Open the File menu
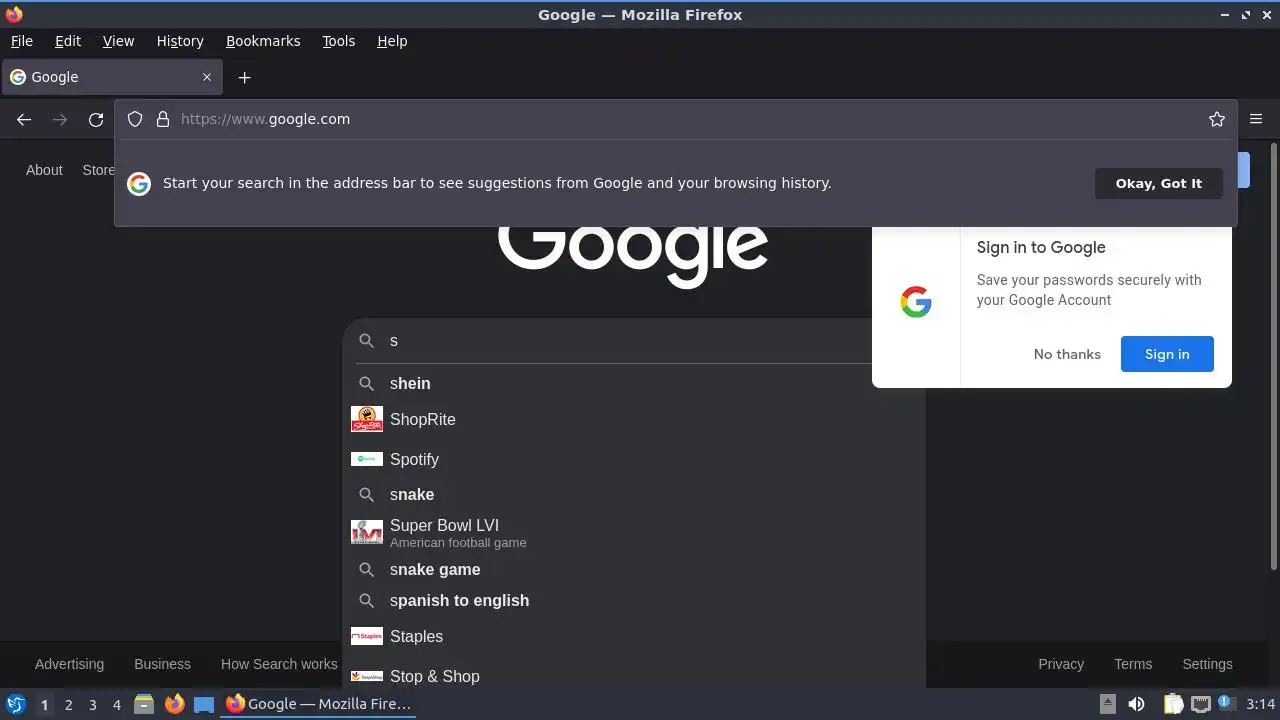This screenshot has width=1280, height=720. click(22, 41)
